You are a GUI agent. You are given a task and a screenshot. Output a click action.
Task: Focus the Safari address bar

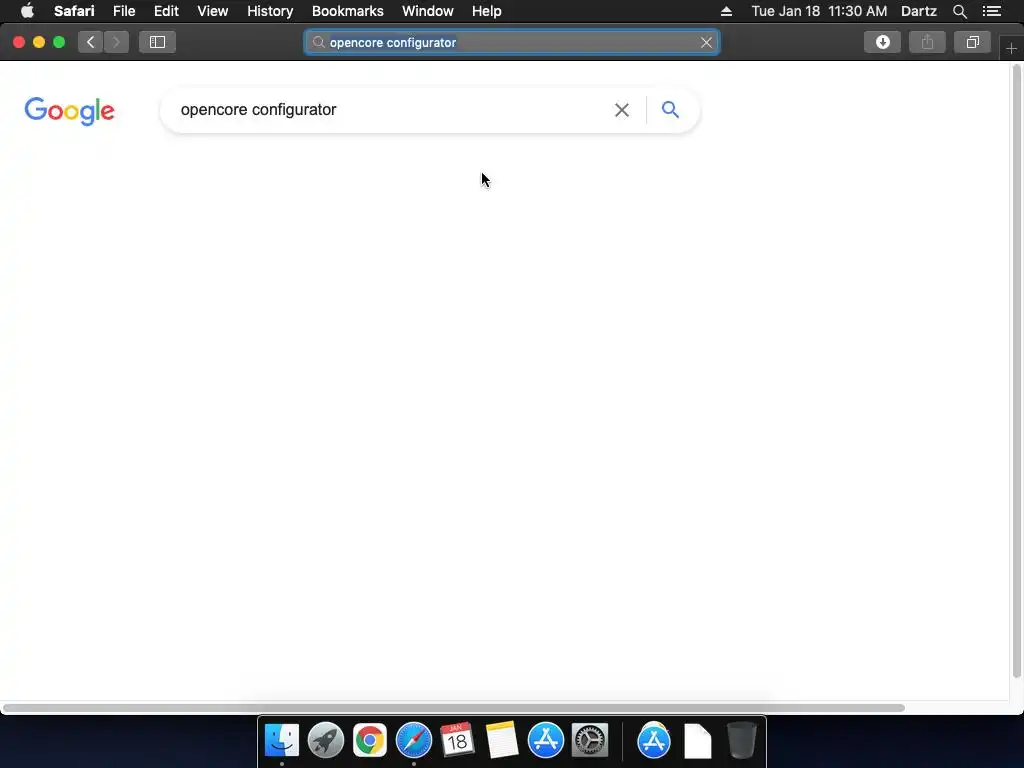512,42
